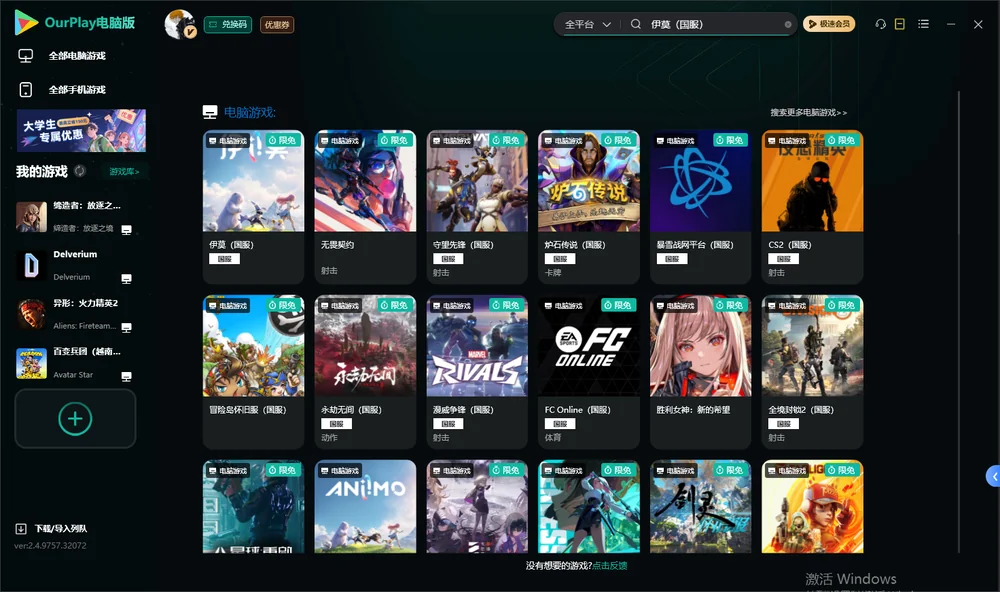Open the 全平台 platform dropdown
The height and width of the screenshot is (592, 1000).
click(587, 24)
